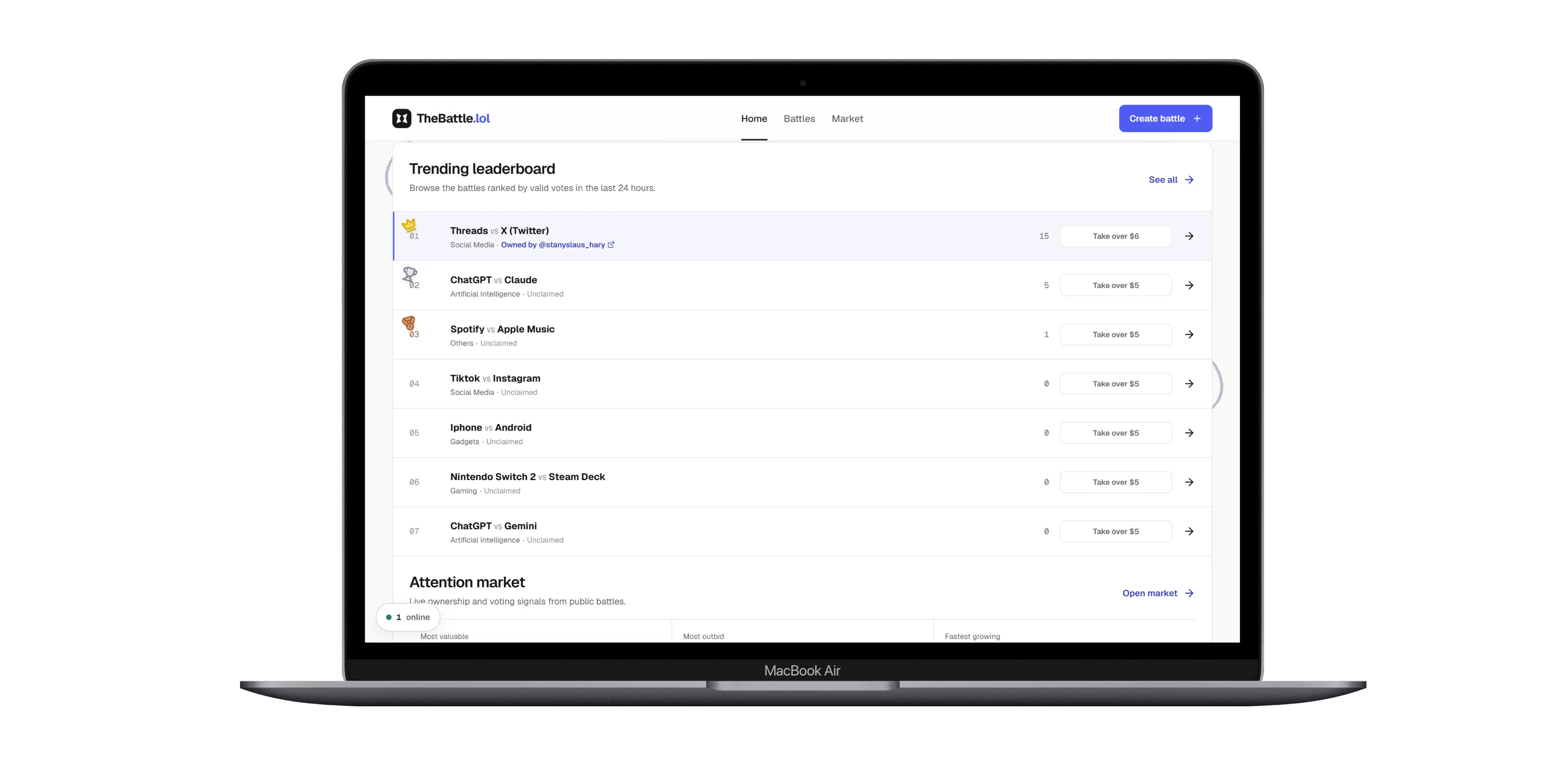Take over Iphone vs Android for $5

pos(1116,433)
